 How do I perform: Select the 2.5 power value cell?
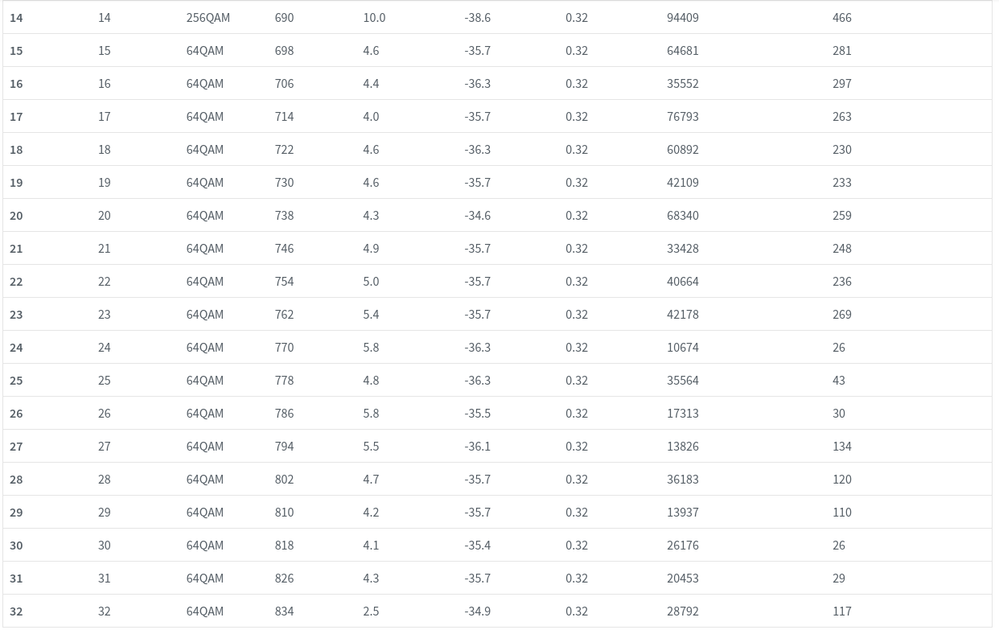pyautogui.click(x=371, y=612)
